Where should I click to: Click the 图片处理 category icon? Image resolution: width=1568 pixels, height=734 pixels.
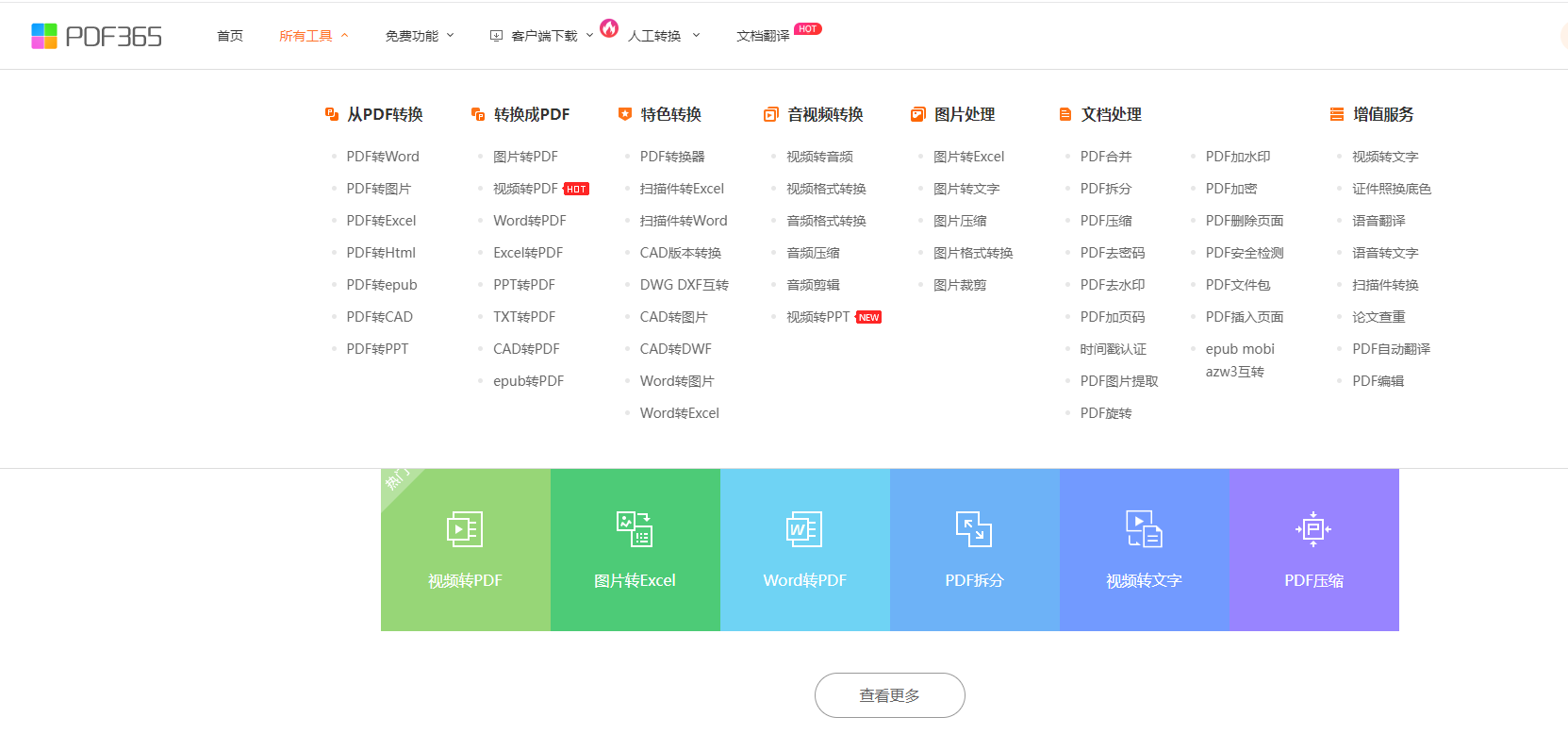click(x=917, y=114)
